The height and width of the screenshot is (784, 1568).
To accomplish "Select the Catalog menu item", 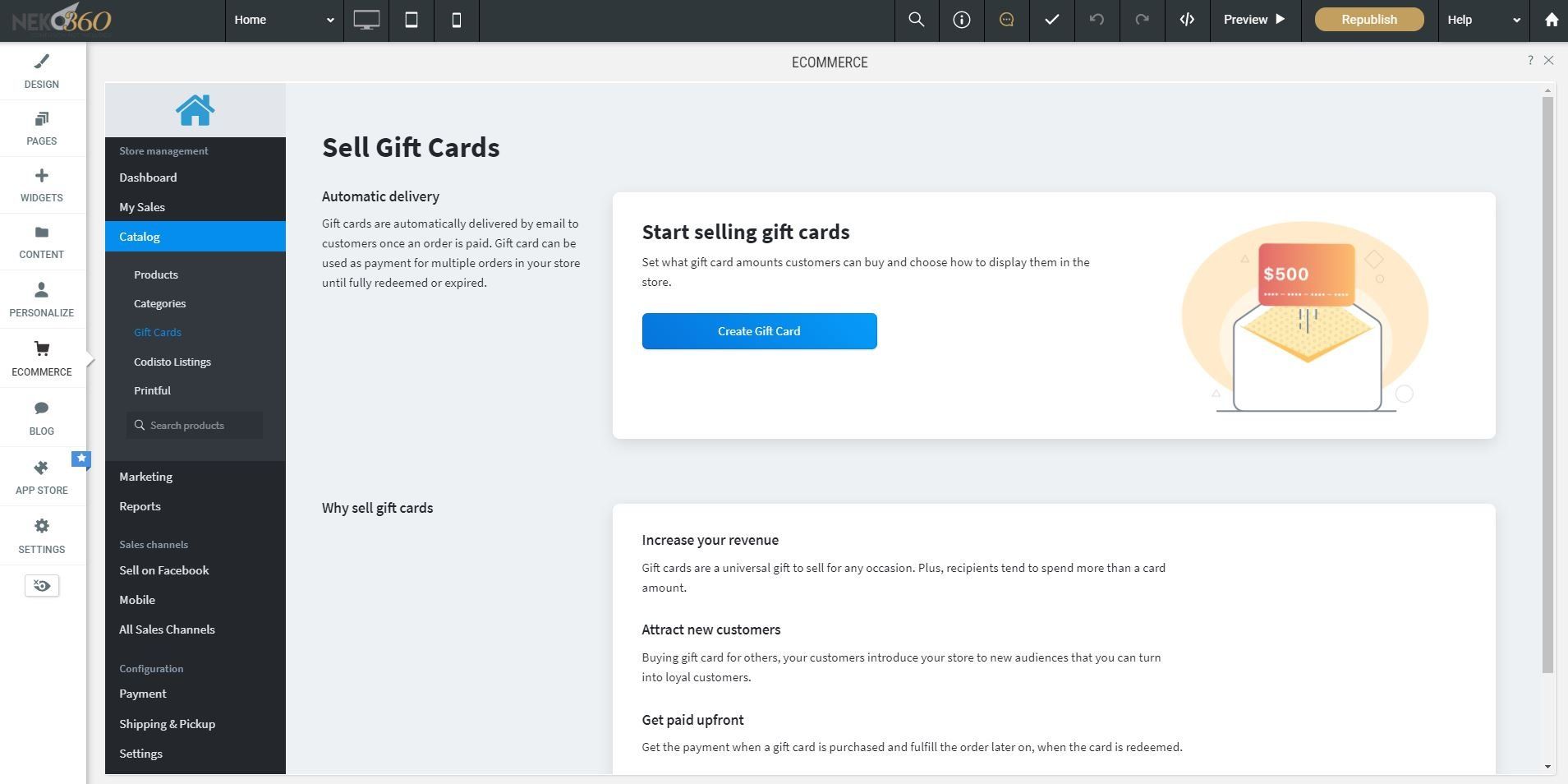I will (x=195, y=237).
